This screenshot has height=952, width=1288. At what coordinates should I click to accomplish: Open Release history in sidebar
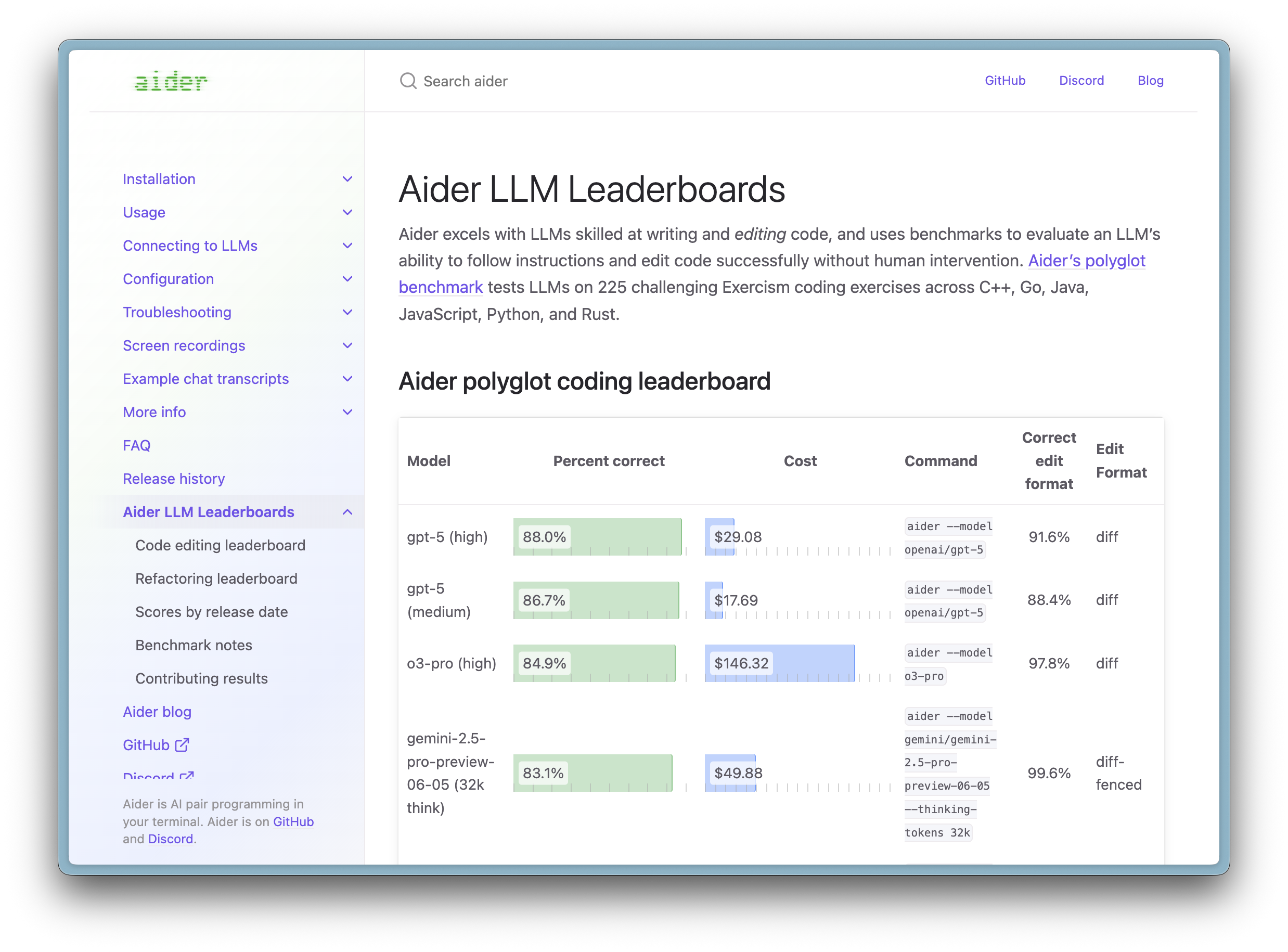point(173,479)
